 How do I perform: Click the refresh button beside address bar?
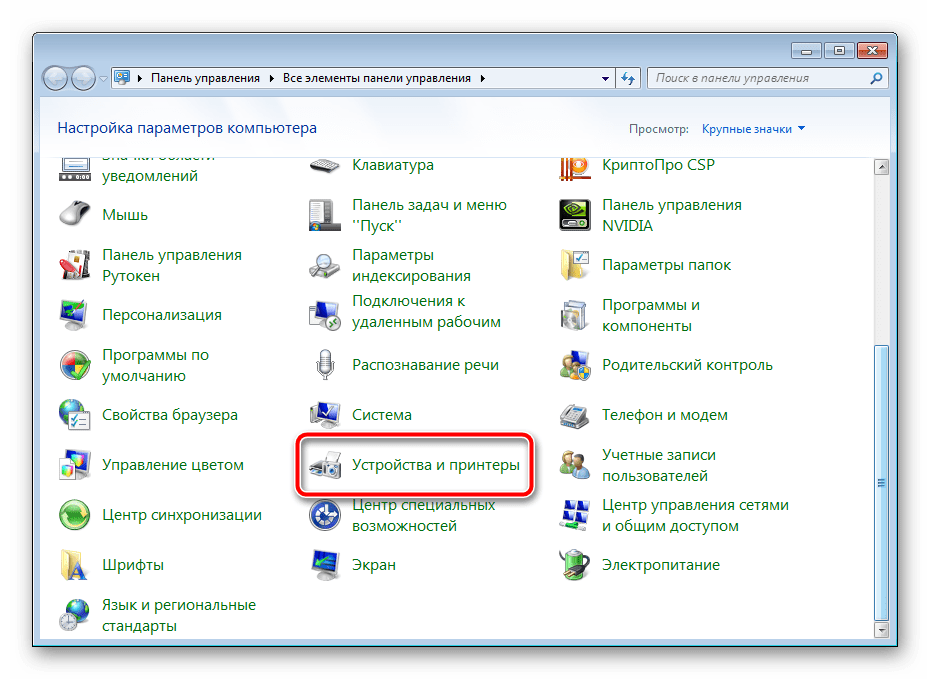(629, 78)
